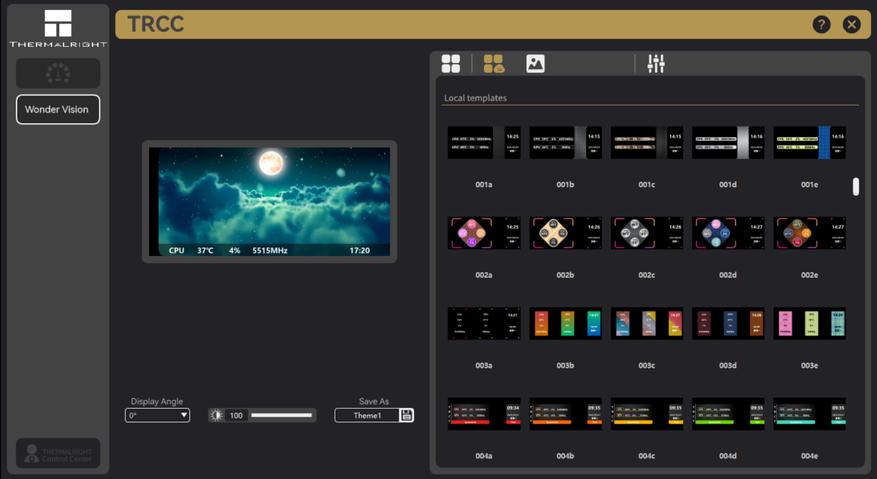Select template thumbnail 001e
Viewport: 877px width, 479px height.
pyautogui.click(x=809, y=143)
